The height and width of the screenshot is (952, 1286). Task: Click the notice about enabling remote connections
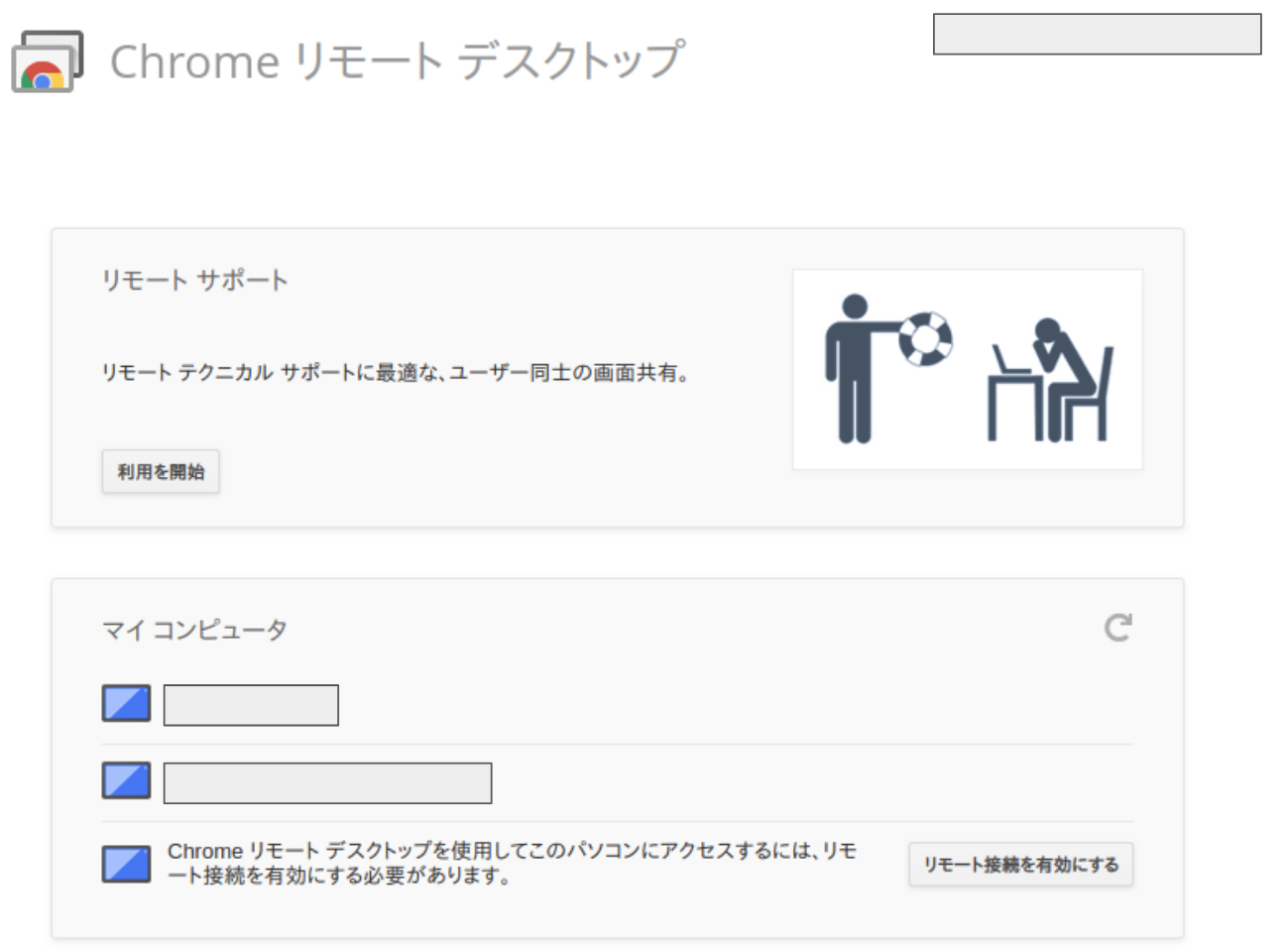tap(512, 864)
